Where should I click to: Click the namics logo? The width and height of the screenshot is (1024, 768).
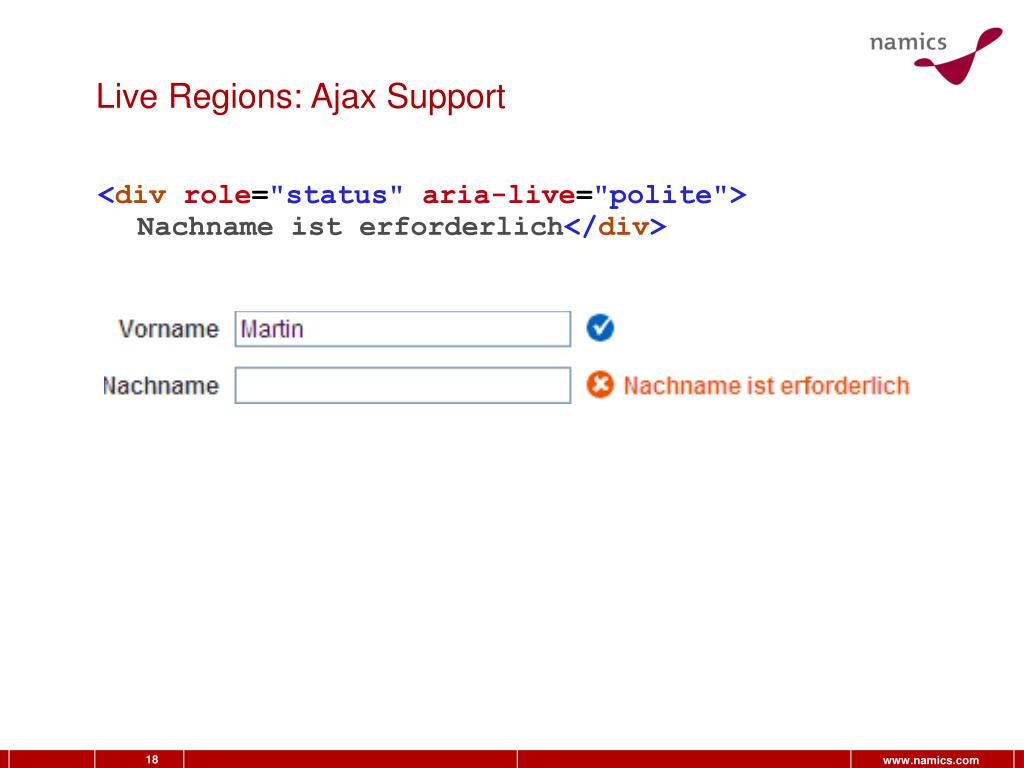click(x=935, y=55)
